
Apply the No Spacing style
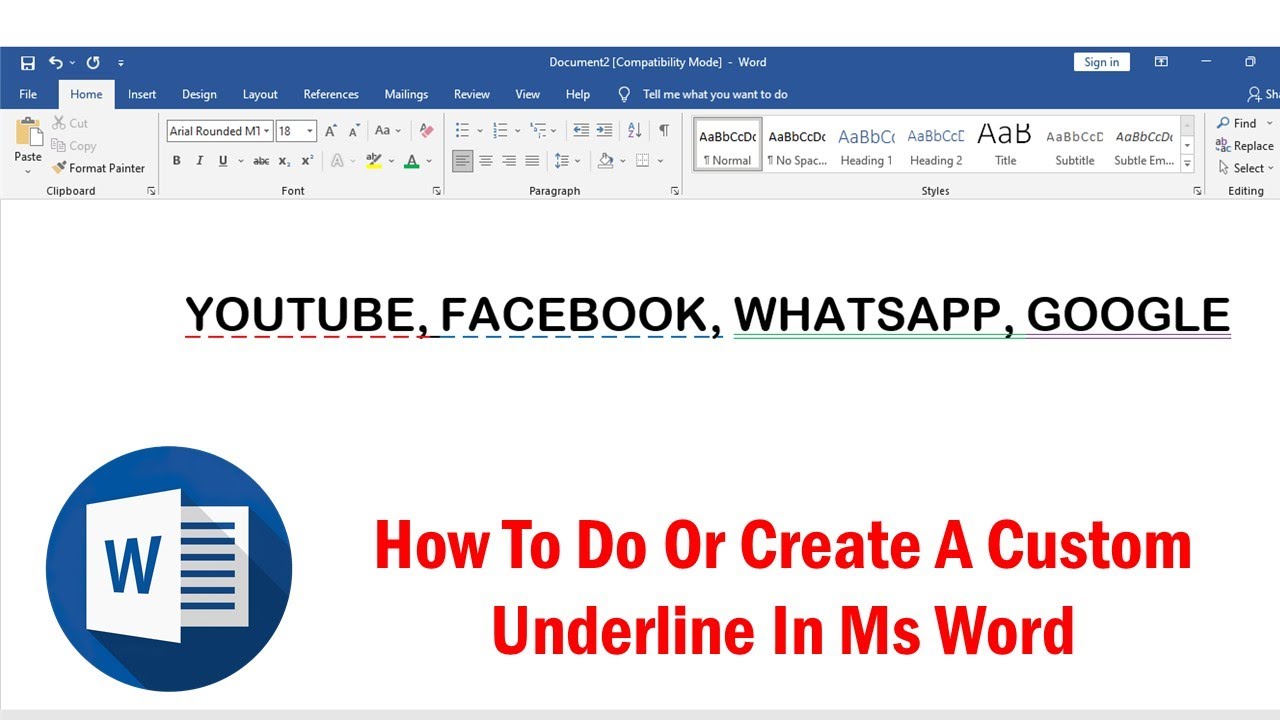coord(797,145)
